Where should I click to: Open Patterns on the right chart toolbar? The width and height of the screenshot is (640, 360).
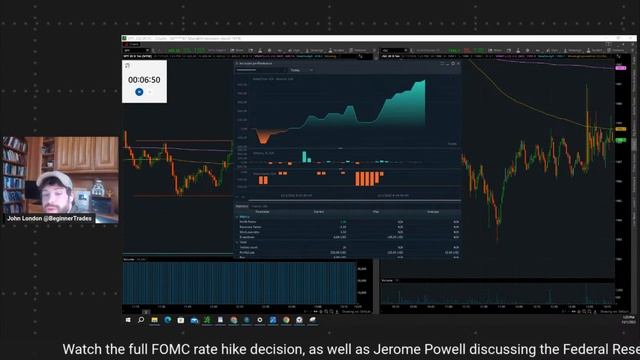click(616, 50)
